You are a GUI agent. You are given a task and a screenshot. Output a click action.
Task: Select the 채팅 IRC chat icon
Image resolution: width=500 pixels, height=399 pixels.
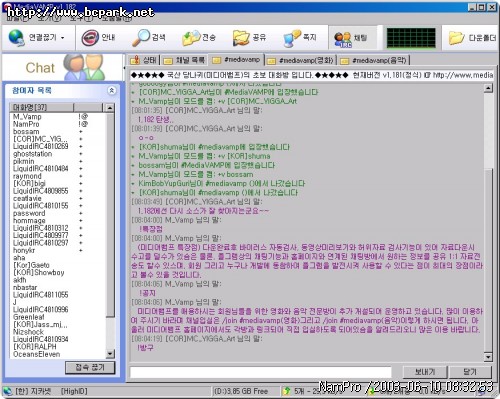click(343, 39)
